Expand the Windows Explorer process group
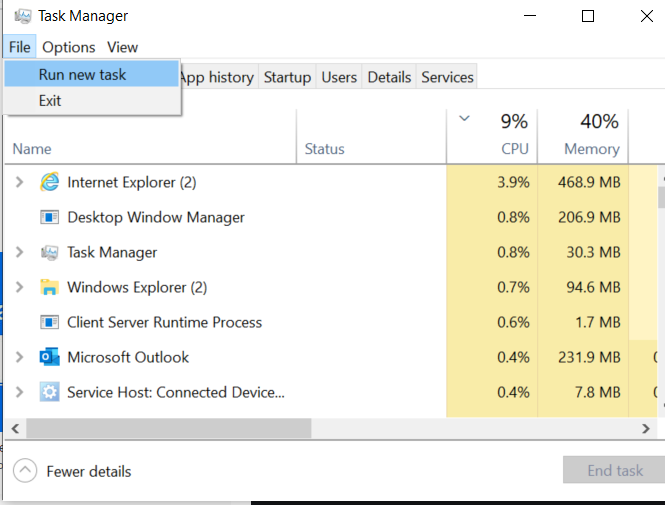 point(19,287)
